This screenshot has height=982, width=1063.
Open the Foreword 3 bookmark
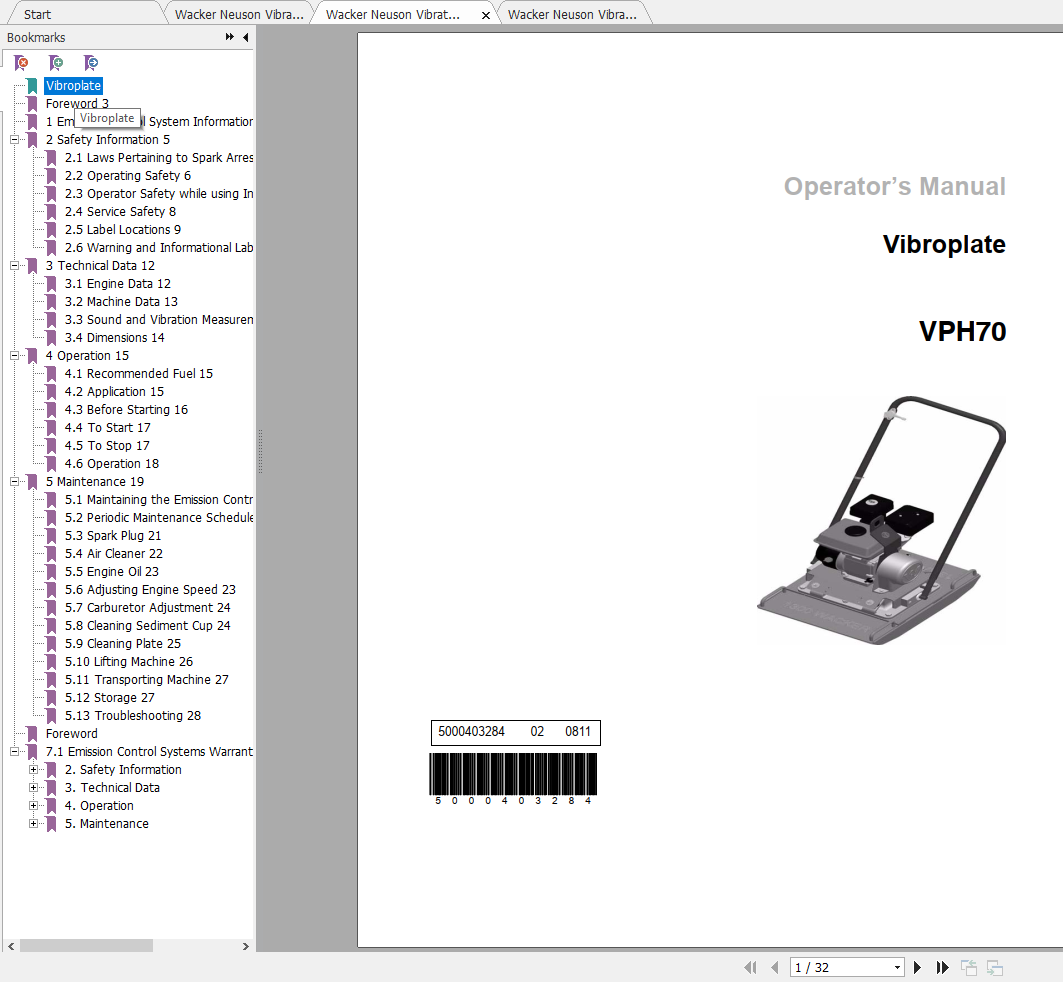[x=77, y=104]
